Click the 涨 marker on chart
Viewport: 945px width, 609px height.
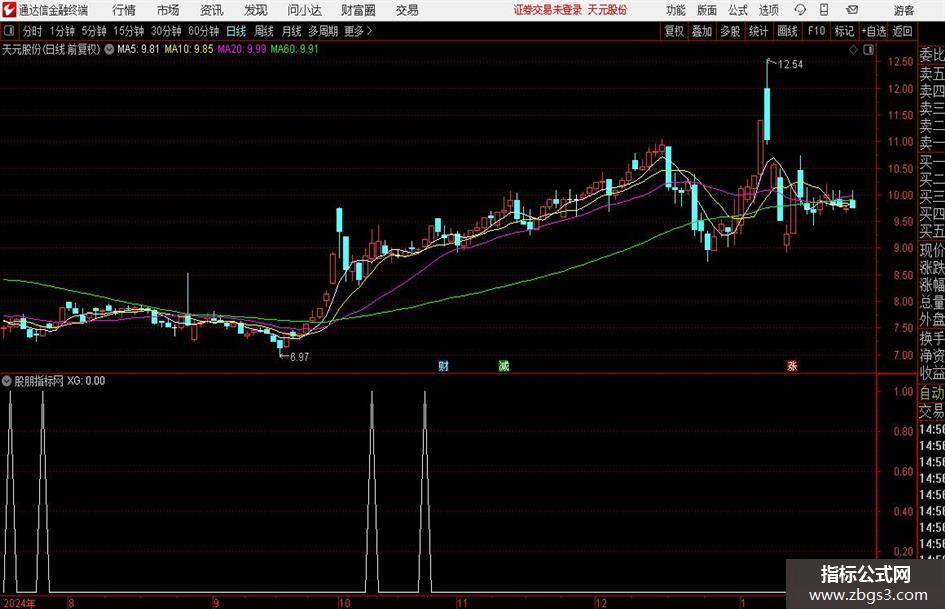[792, 366]
